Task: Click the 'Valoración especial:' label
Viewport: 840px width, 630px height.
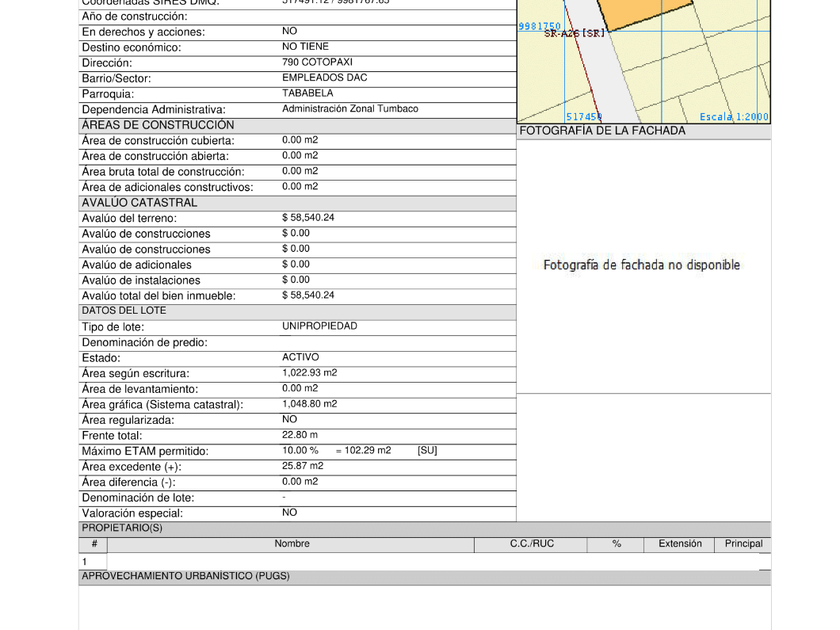Action: [x=132, y=513]
